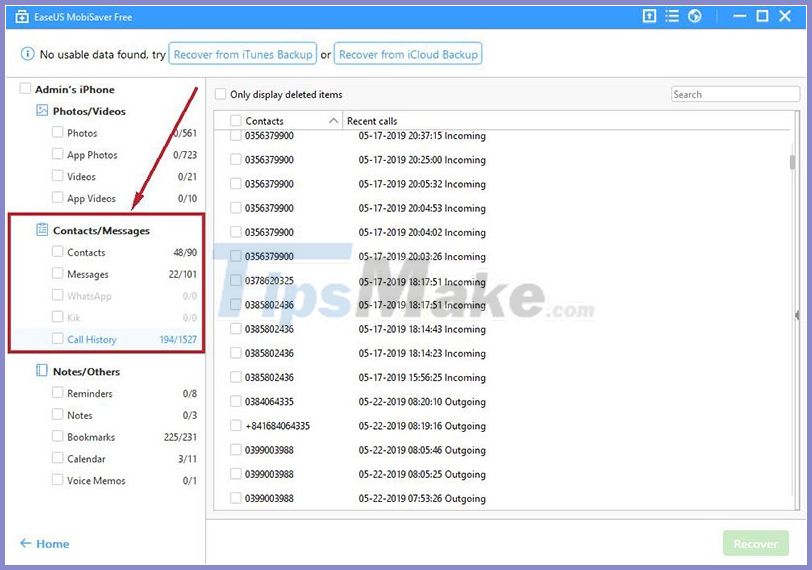Image resolution: width=812 pixels, height=570 pixels.
Task: Click the Contacts count 48/90
Action: click(x=185, y=252)
